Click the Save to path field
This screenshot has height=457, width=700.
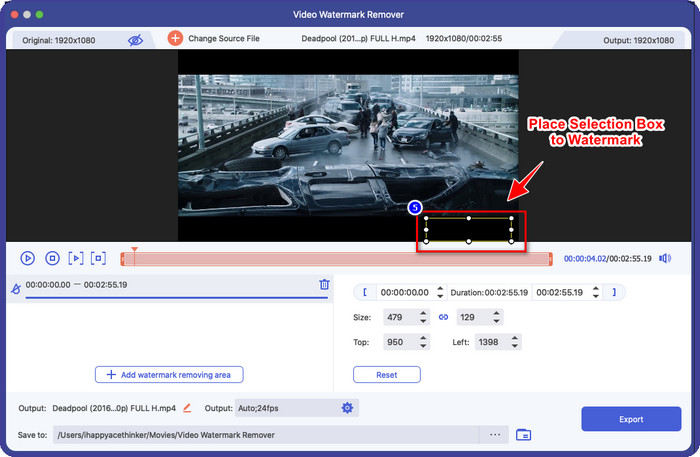(266, 435)
